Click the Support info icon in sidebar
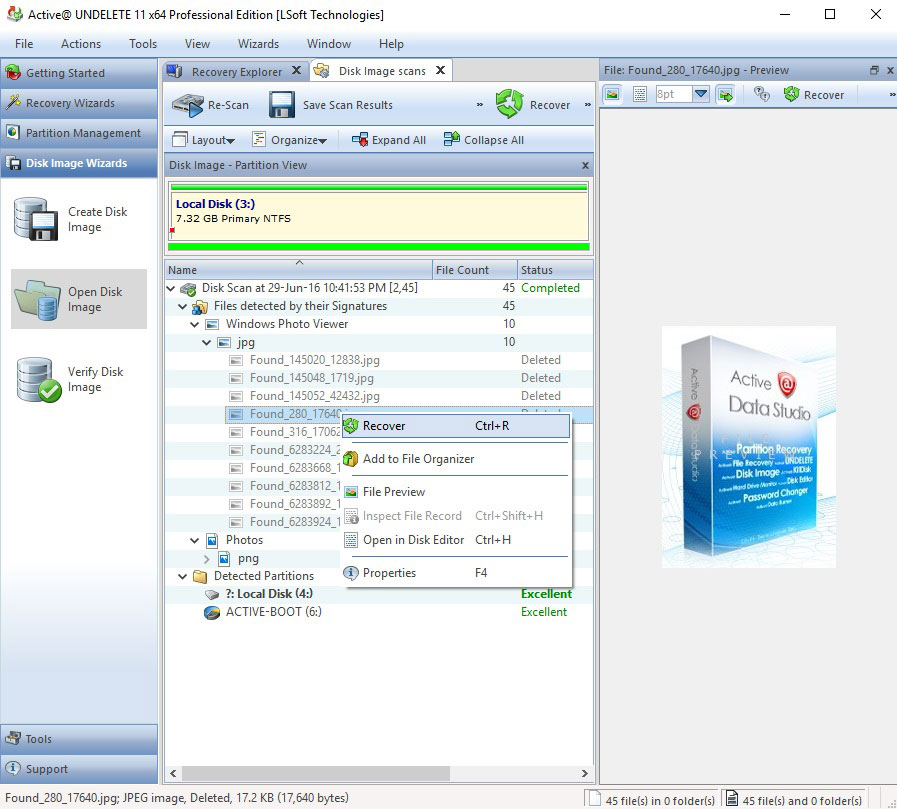The width and height of the screenshot is (897, 809). [13, 768]
